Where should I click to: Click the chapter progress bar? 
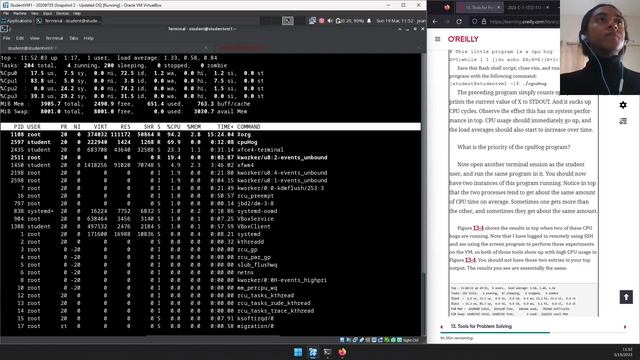pos(533,332)
